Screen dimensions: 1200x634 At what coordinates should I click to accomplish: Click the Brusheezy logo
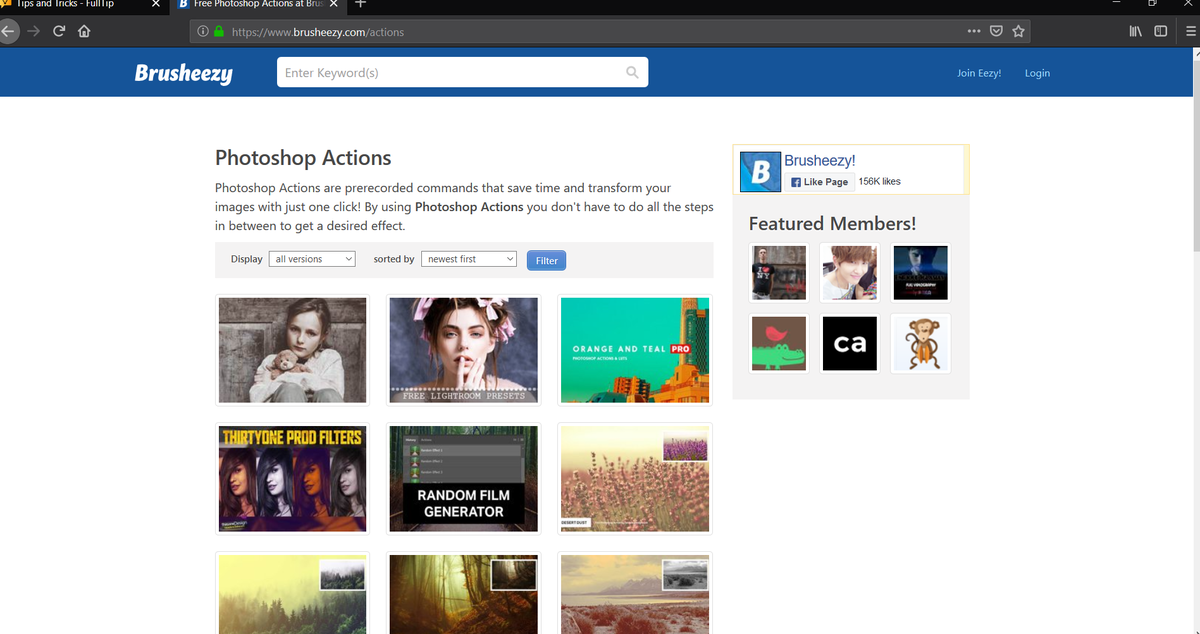[x=184, y=73]
